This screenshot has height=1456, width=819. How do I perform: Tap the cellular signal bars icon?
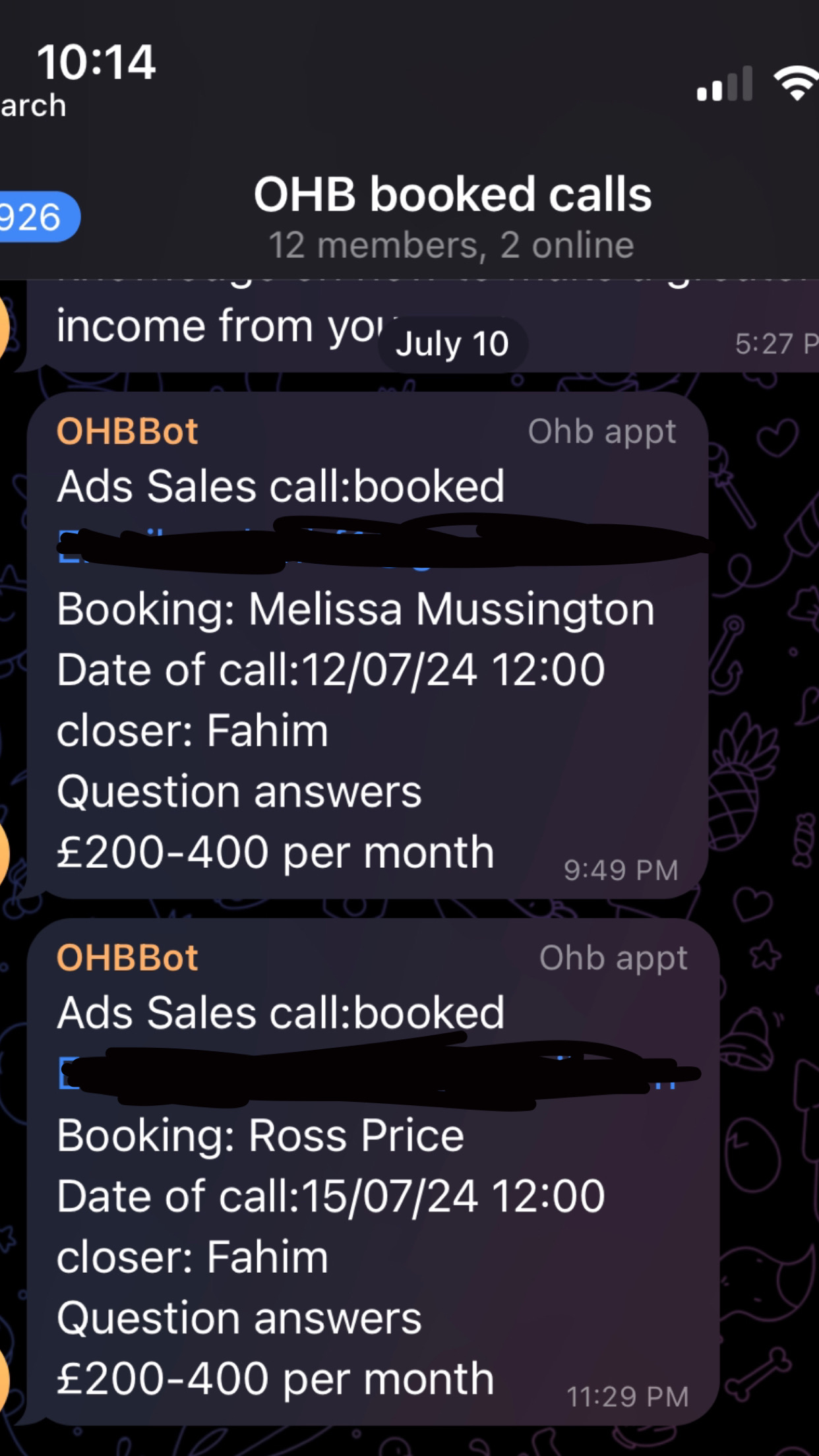(724, 84)
